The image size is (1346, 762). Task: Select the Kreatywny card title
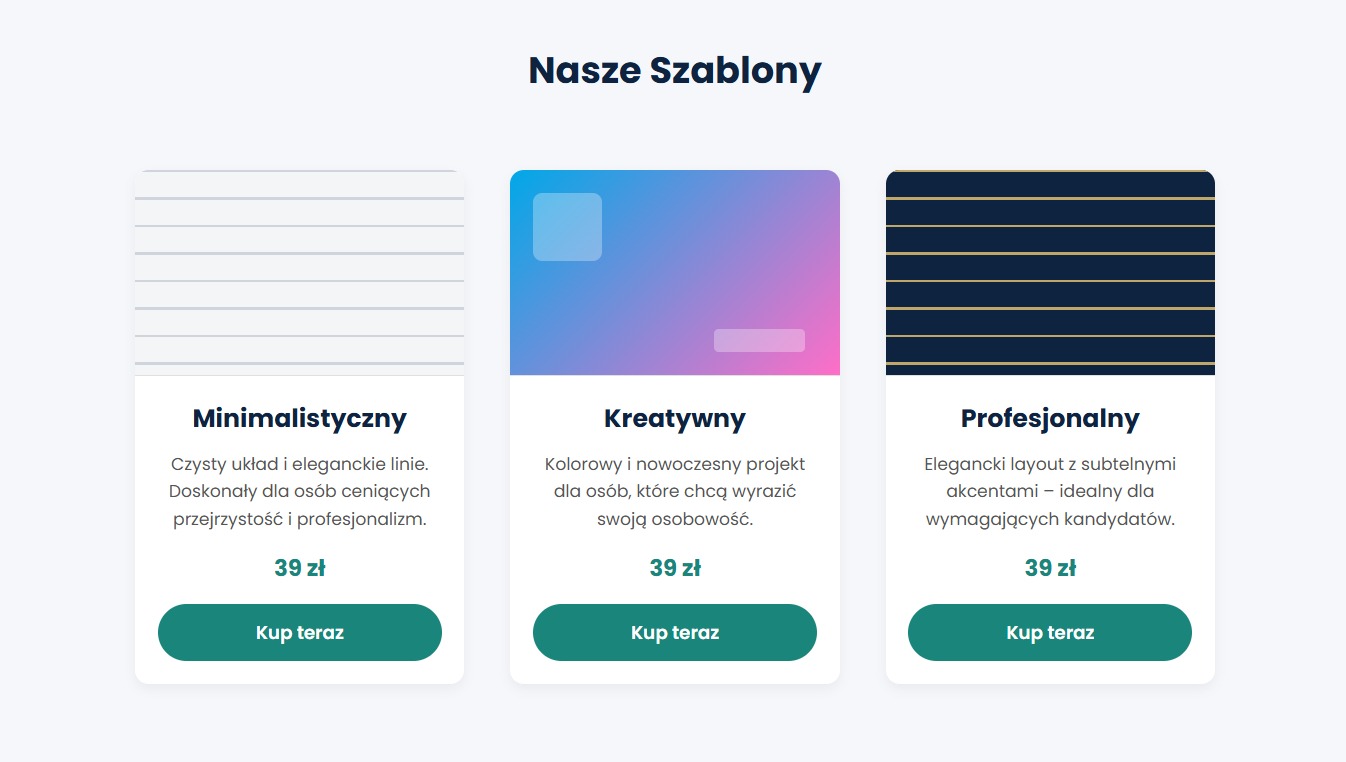click(674, 418)
